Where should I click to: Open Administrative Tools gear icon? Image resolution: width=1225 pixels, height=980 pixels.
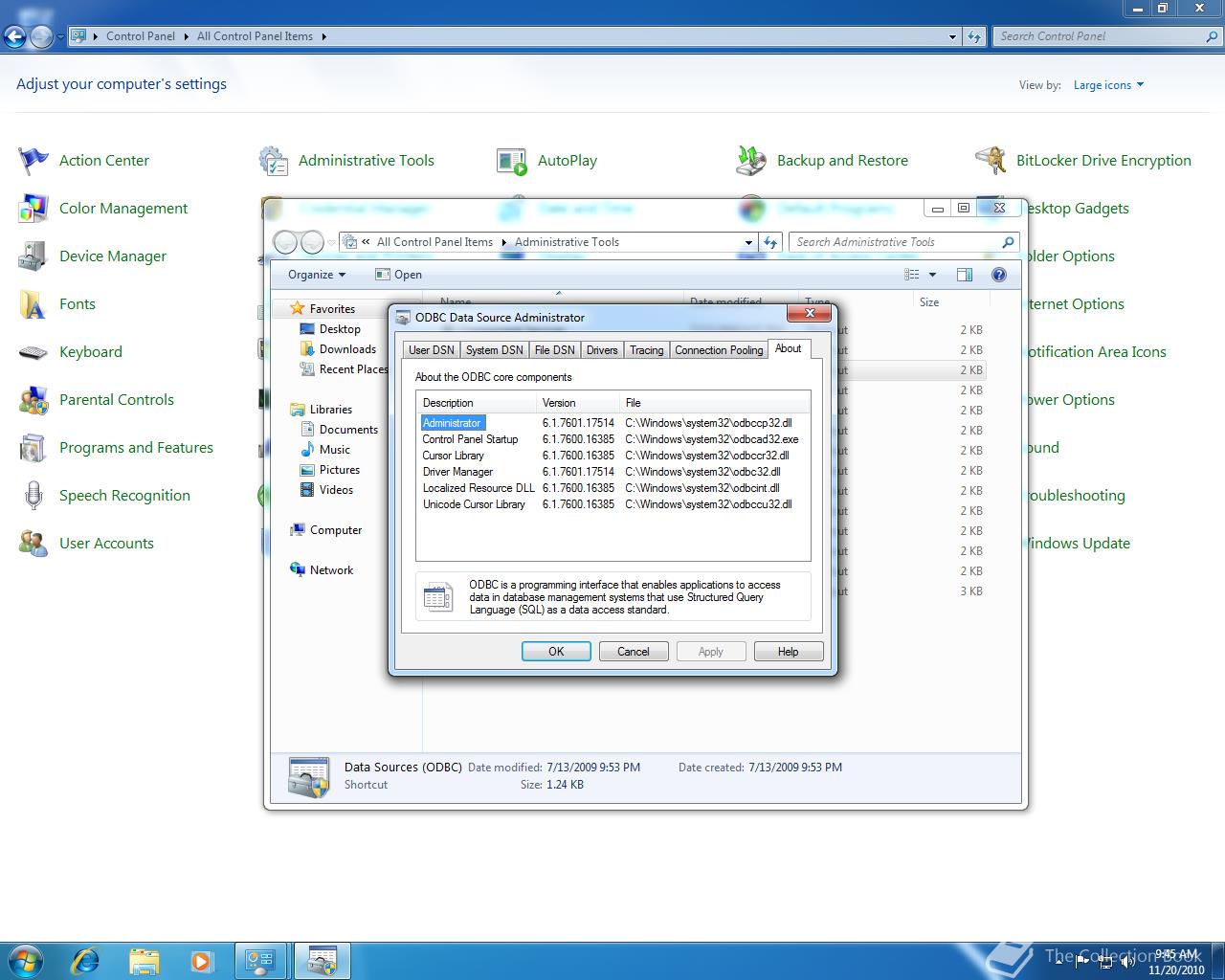click(274, 161)
